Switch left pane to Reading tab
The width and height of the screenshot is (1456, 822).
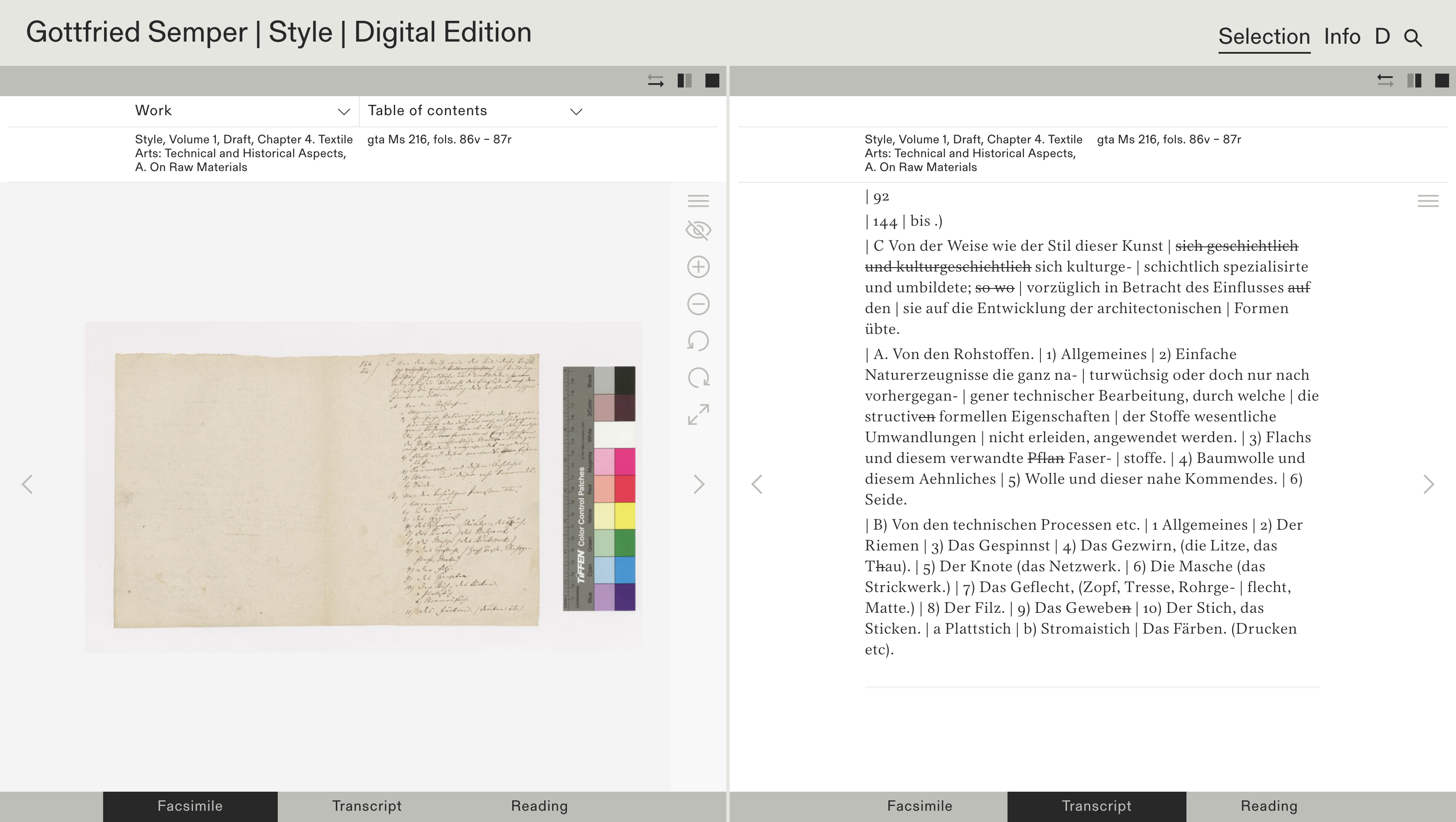tap(539, 806)
